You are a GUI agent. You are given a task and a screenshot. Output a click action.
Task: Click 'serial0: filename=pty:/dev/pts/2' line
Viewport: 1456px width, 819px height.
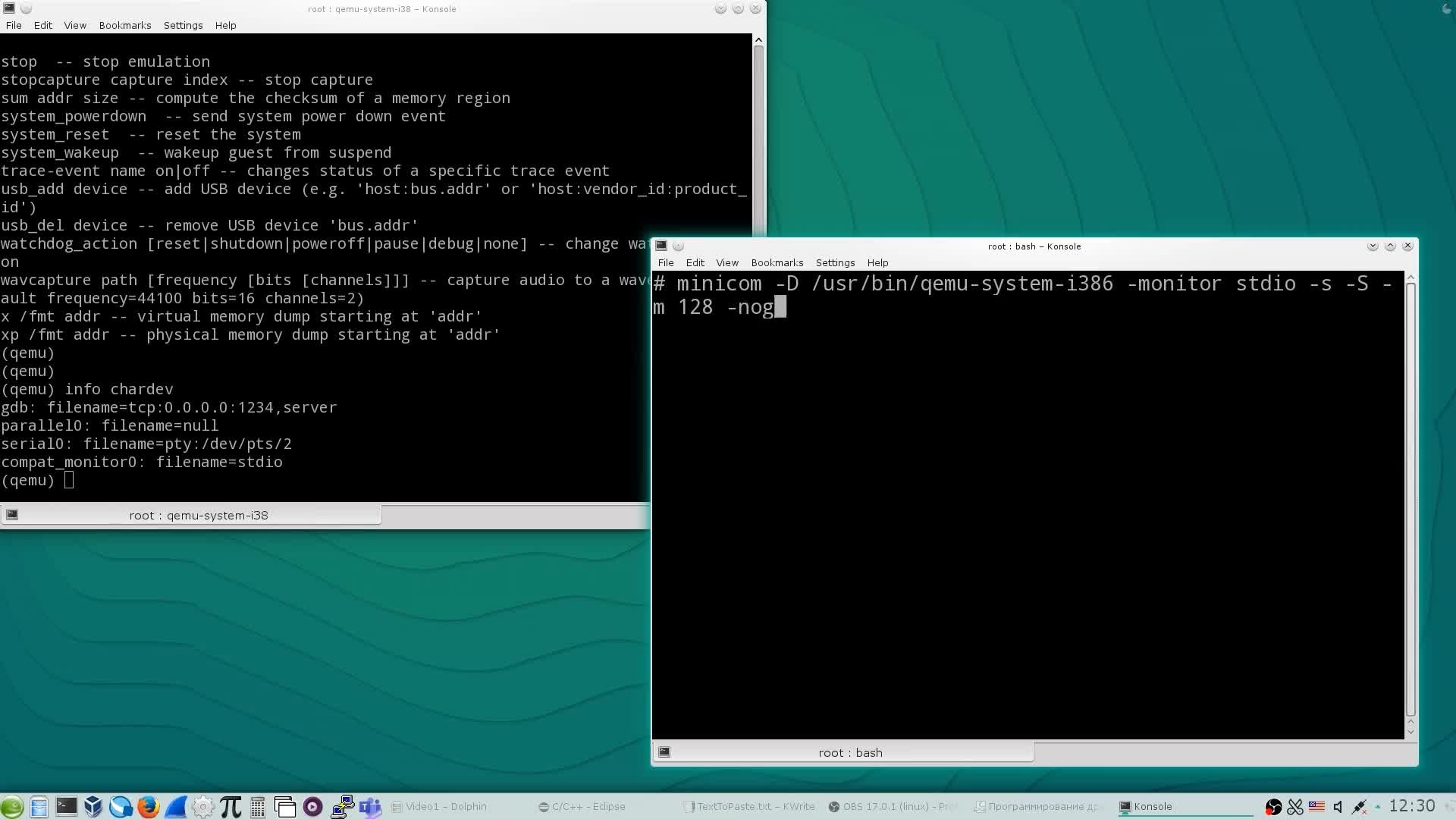point(146,444)
